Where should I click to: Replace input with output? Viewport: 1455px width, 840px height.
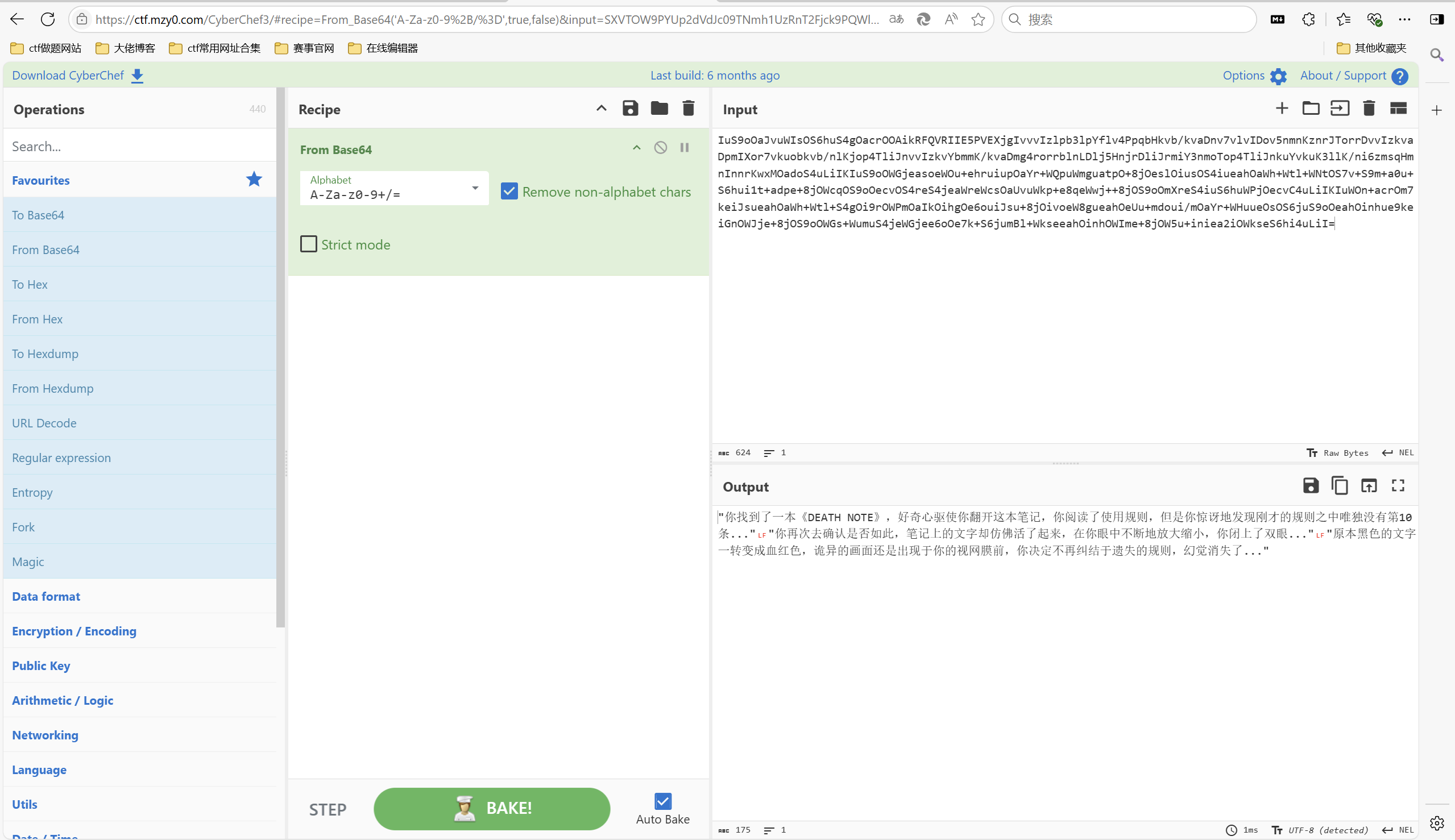(x=1369, y=486)
